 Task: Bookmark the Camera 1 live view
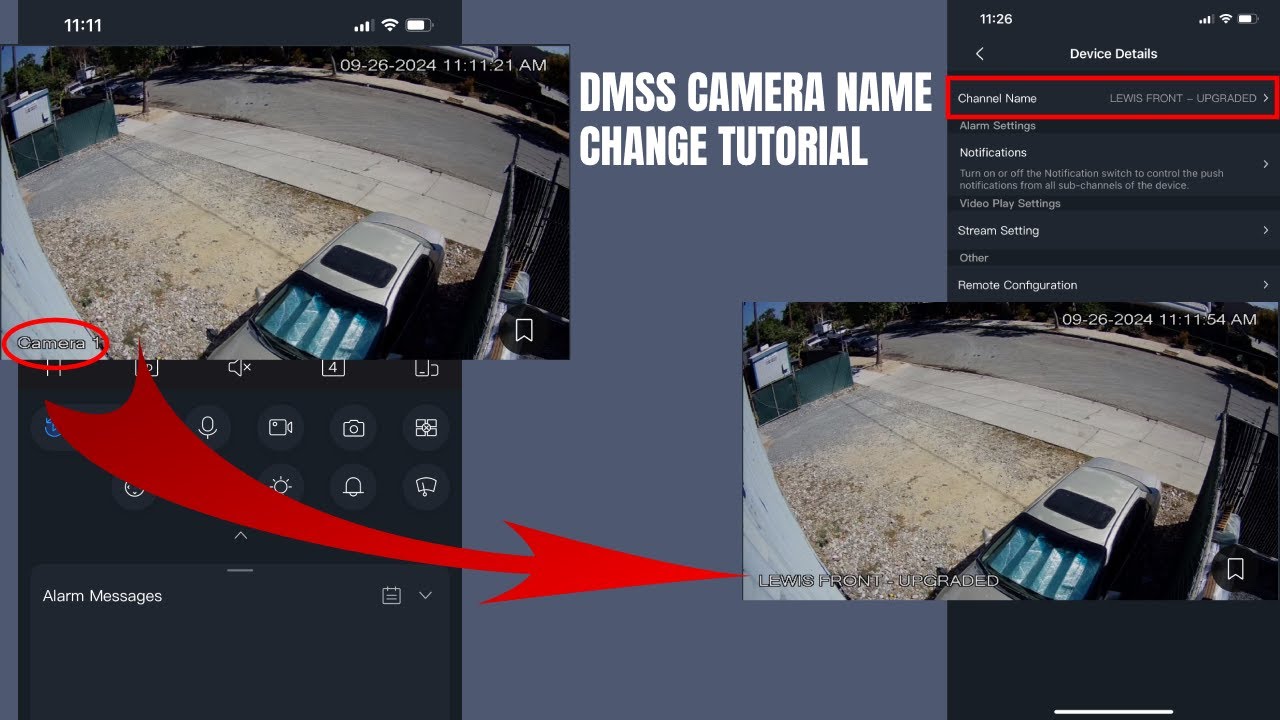coord(524,330)
